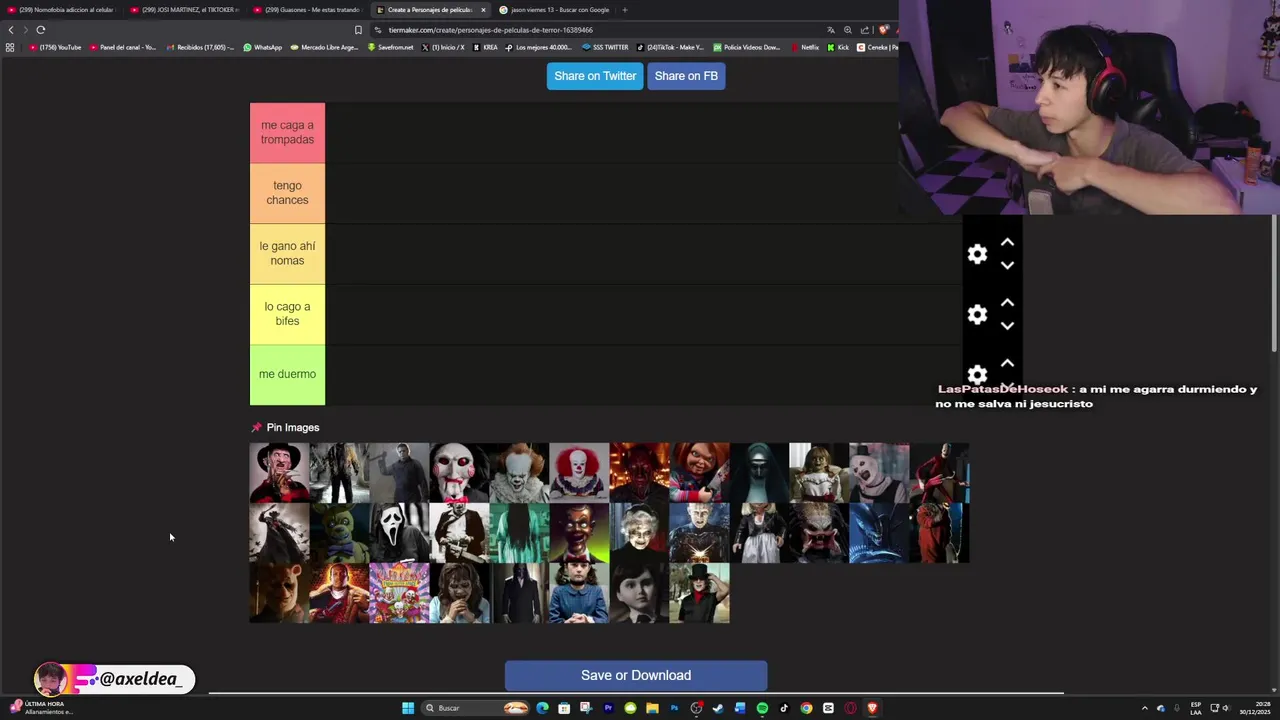Select Pinhead thumbnail
Viewport: 1280px width, 720px height.
pos(699,533)
